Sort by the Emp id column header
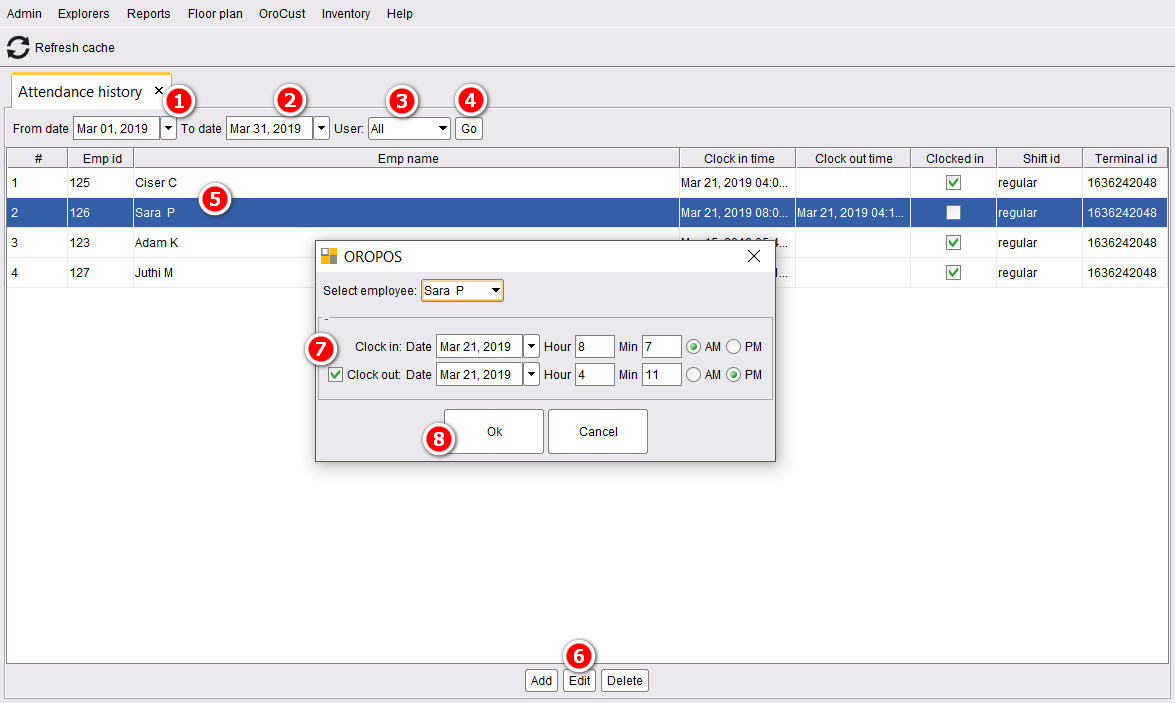The image size is (1175, 703). tap(101, 158)
